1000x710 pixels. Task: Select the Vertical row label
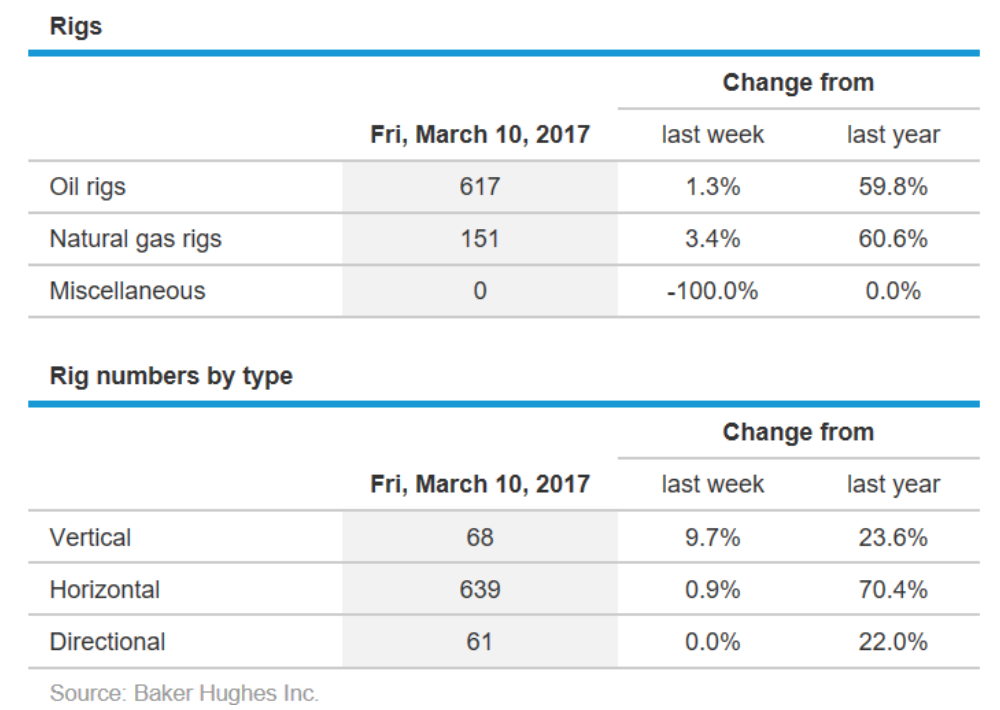(90, 537)
